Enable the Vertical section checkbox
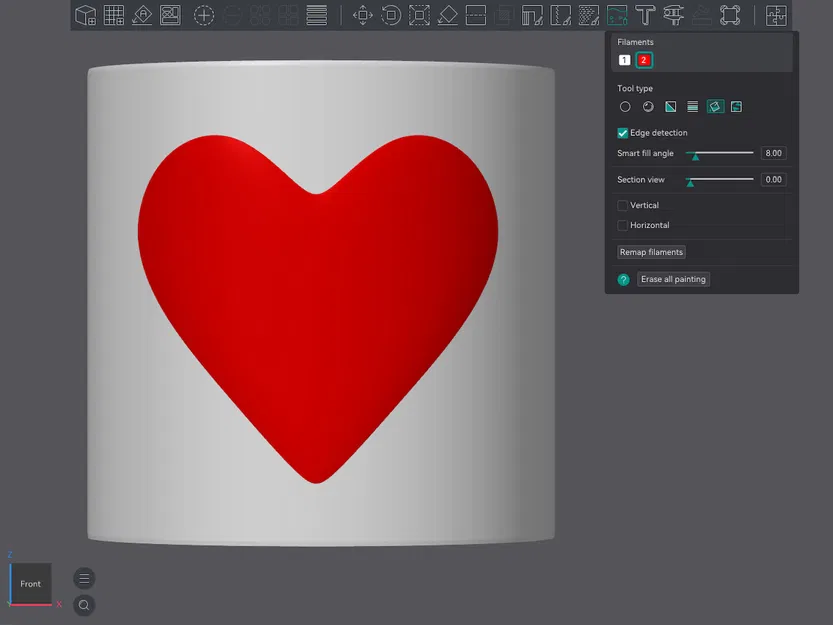 click(623, 205)
